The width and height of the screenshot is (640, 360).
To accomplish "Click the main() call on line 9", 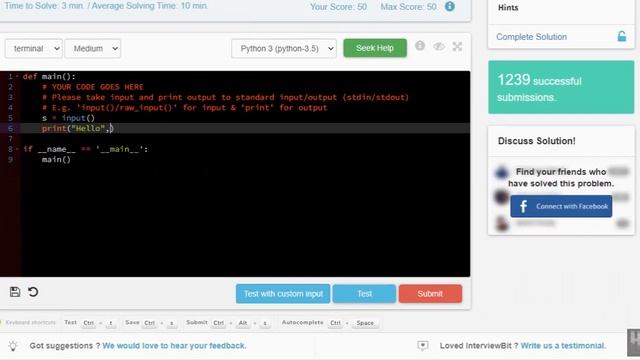I will (x=56, y=160).
